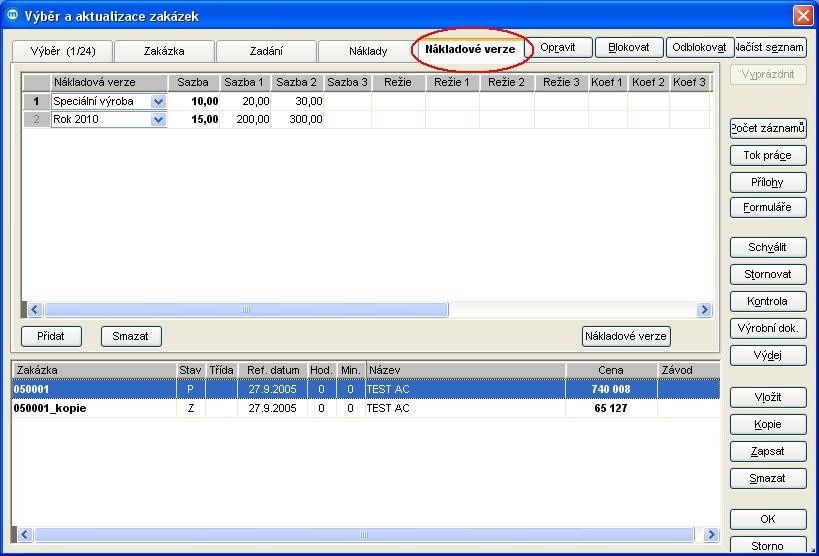
Task: Click the price 65 127 cell
Action: click(x=611, y=408)
